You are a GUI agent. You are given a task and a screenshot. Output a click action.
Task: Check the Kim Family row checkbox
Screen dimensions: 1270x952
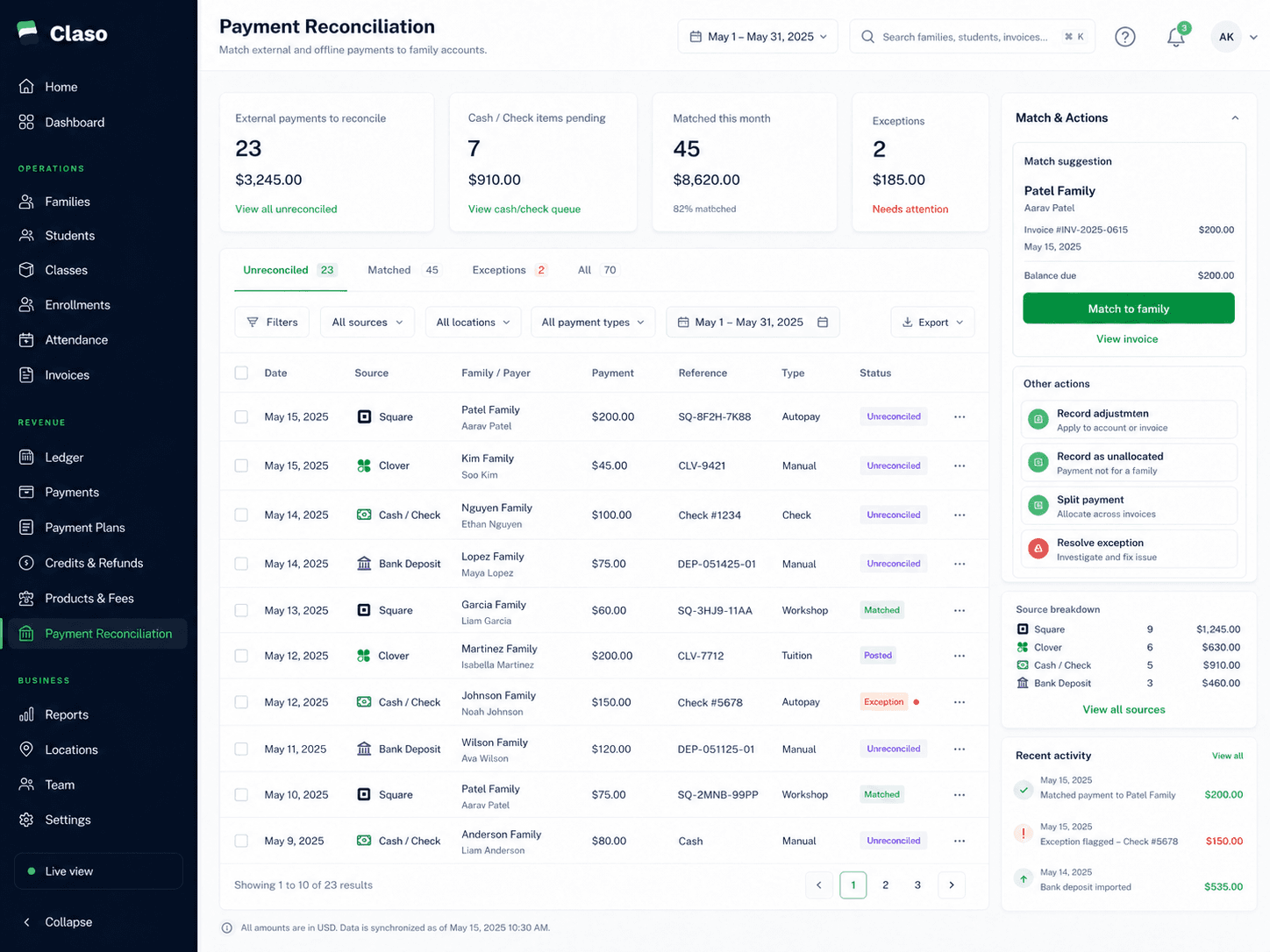pos(241,465)
